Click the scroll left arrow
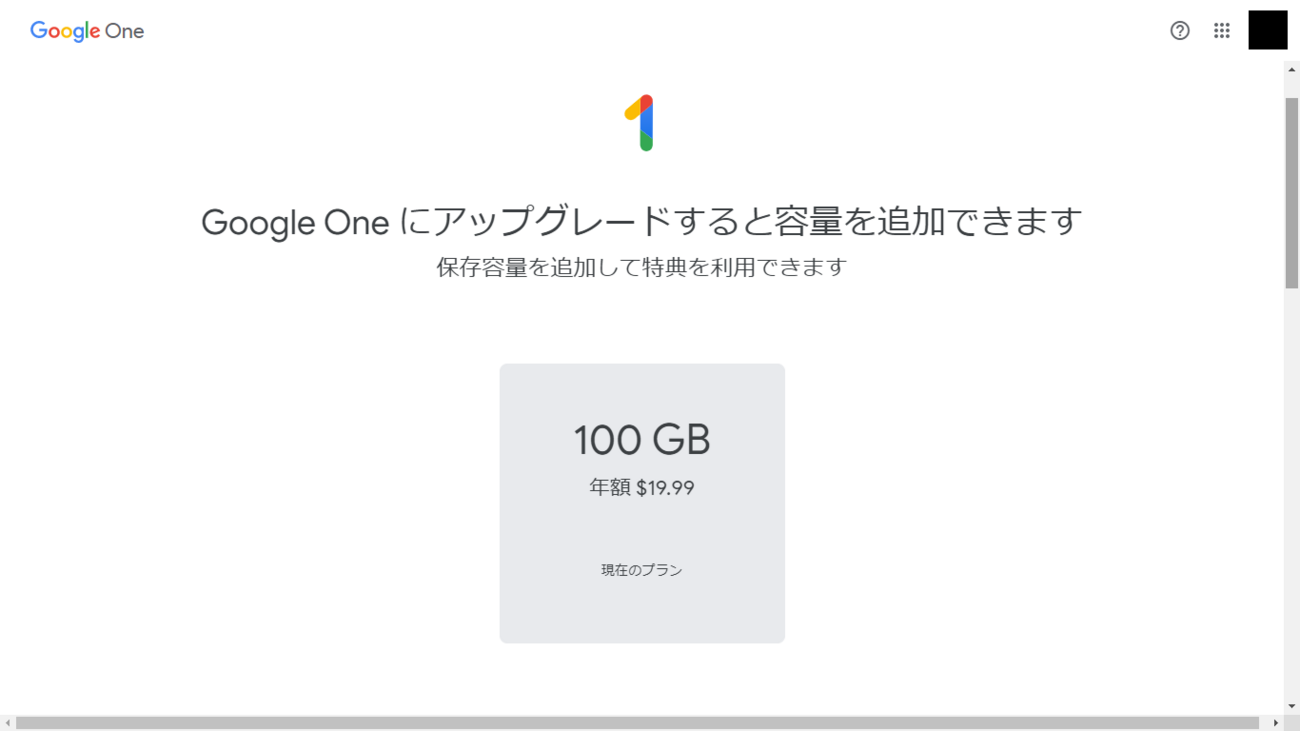Screen dimensions: 1300x731 click(x=8, y=723)
